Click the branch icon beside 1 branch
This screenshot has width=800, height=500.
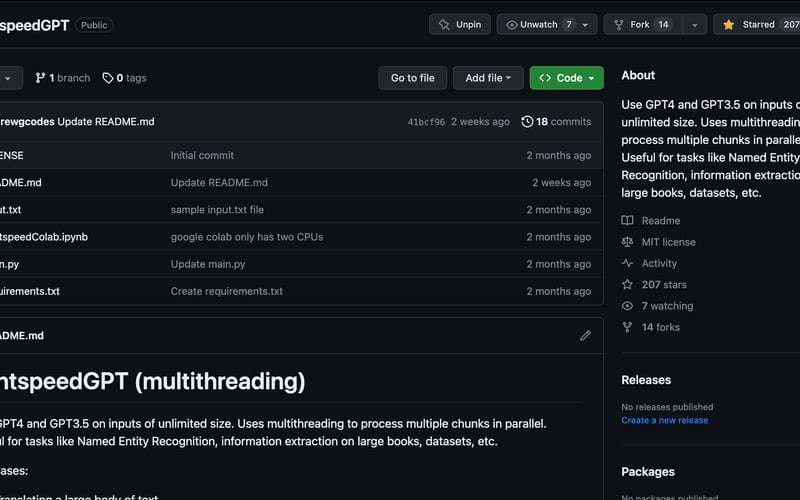tap(40, 78)
